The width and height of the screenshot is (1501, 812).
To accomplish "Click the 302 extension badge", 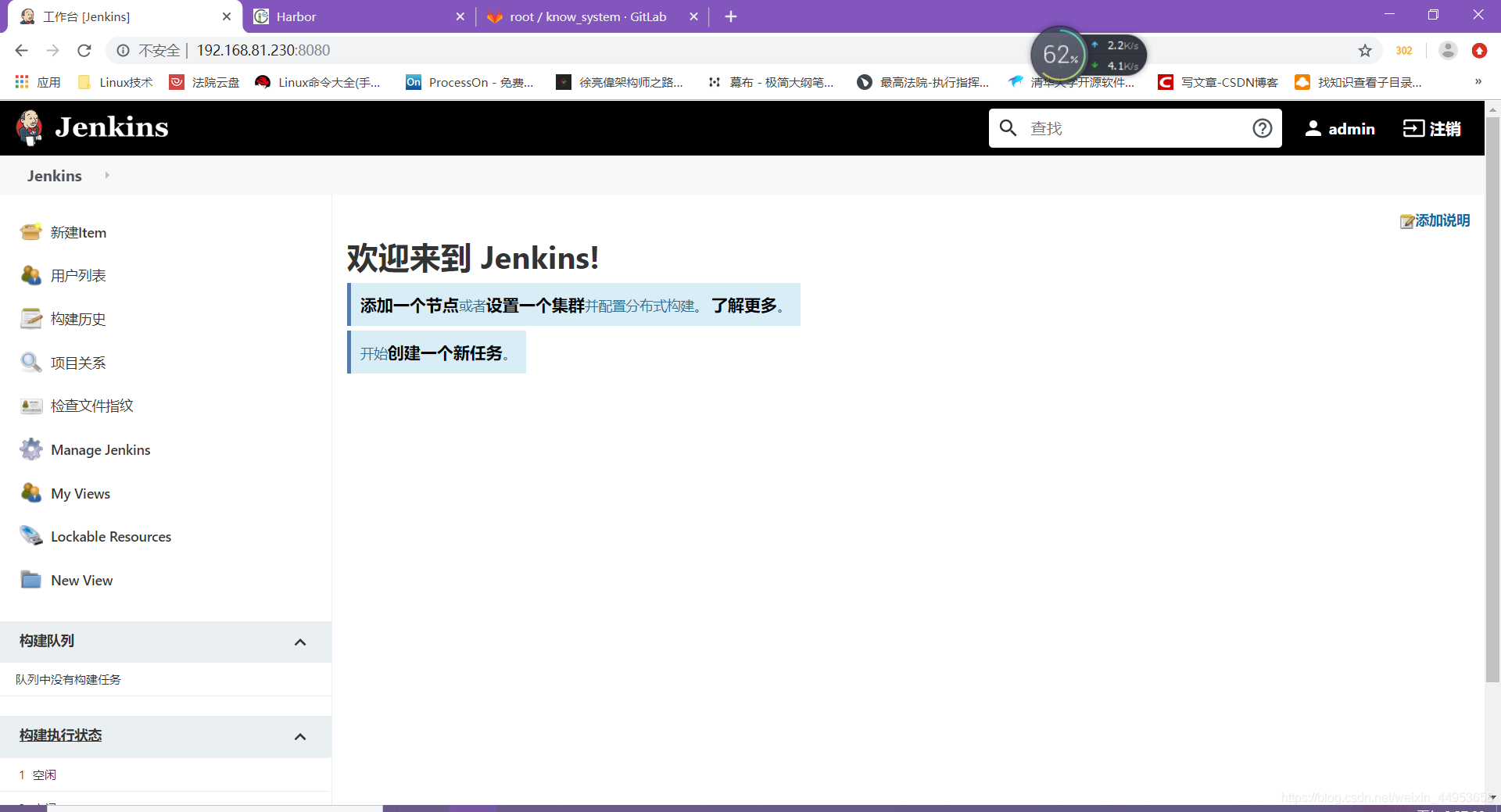I will point(1404,51).
